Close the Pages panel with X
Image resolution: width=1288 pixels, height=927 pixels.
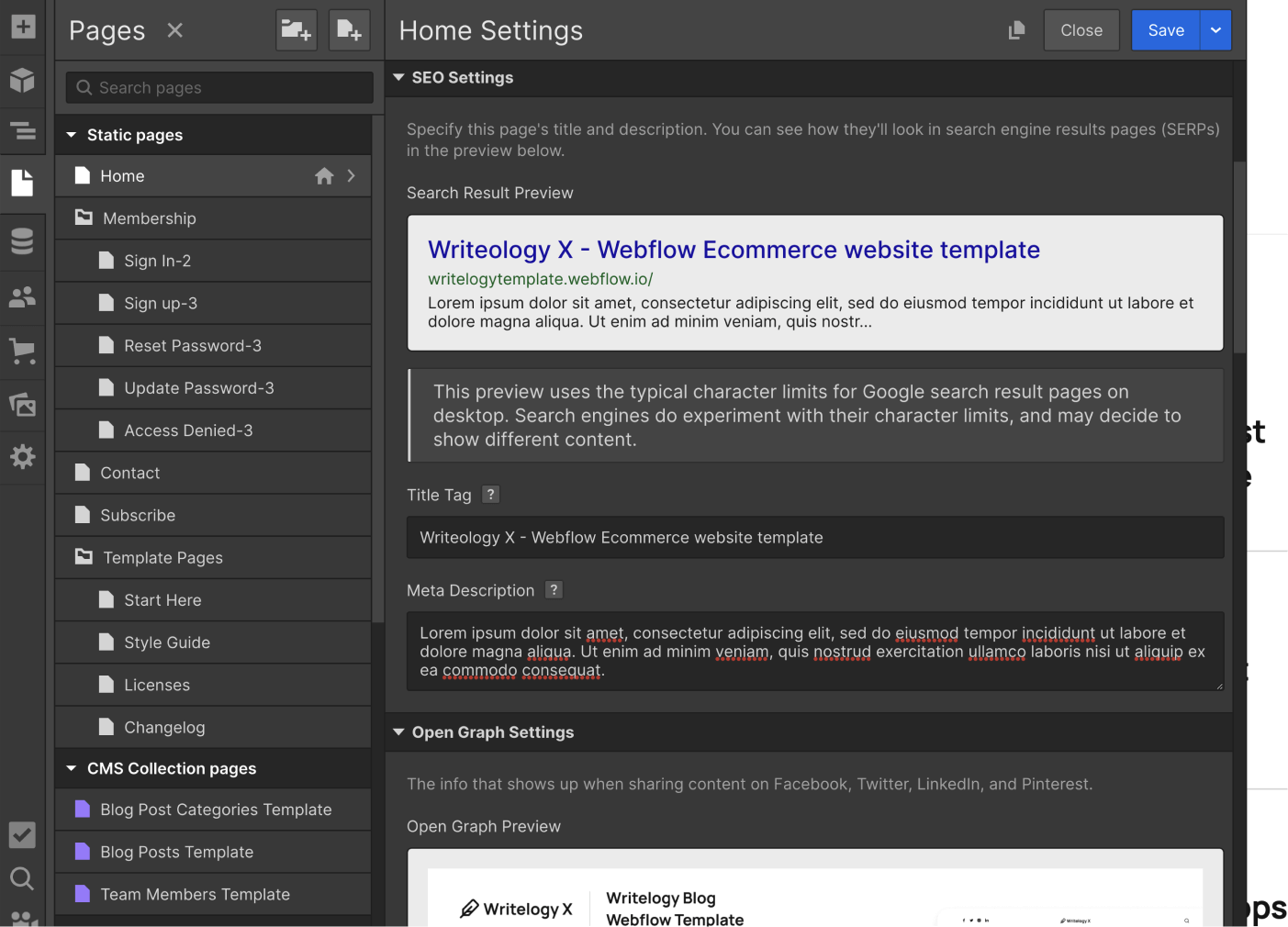point(175,30)
